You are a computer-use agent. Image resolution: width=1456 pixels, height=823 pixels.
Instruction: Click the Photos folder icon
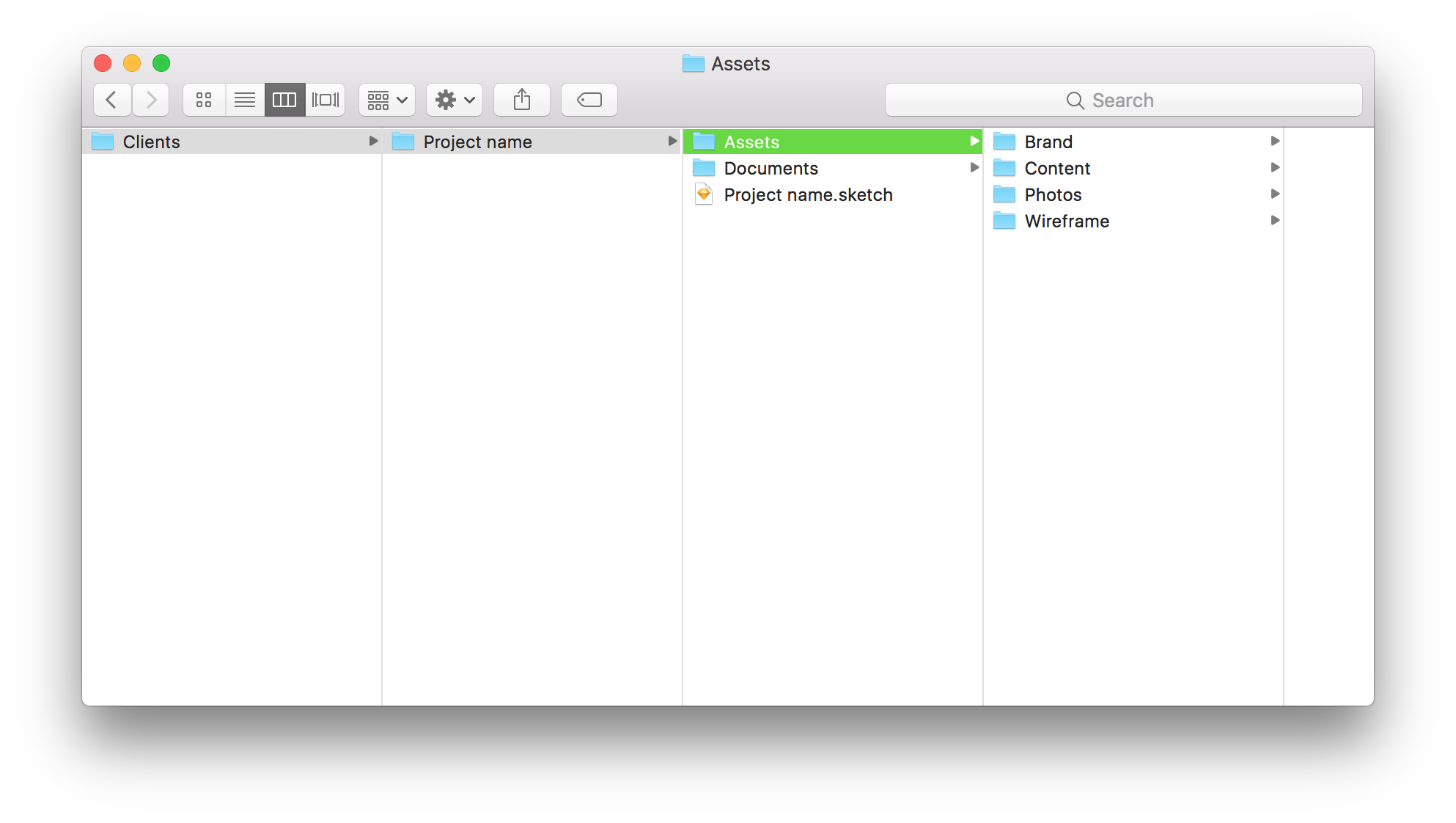tap(1004, 194)
